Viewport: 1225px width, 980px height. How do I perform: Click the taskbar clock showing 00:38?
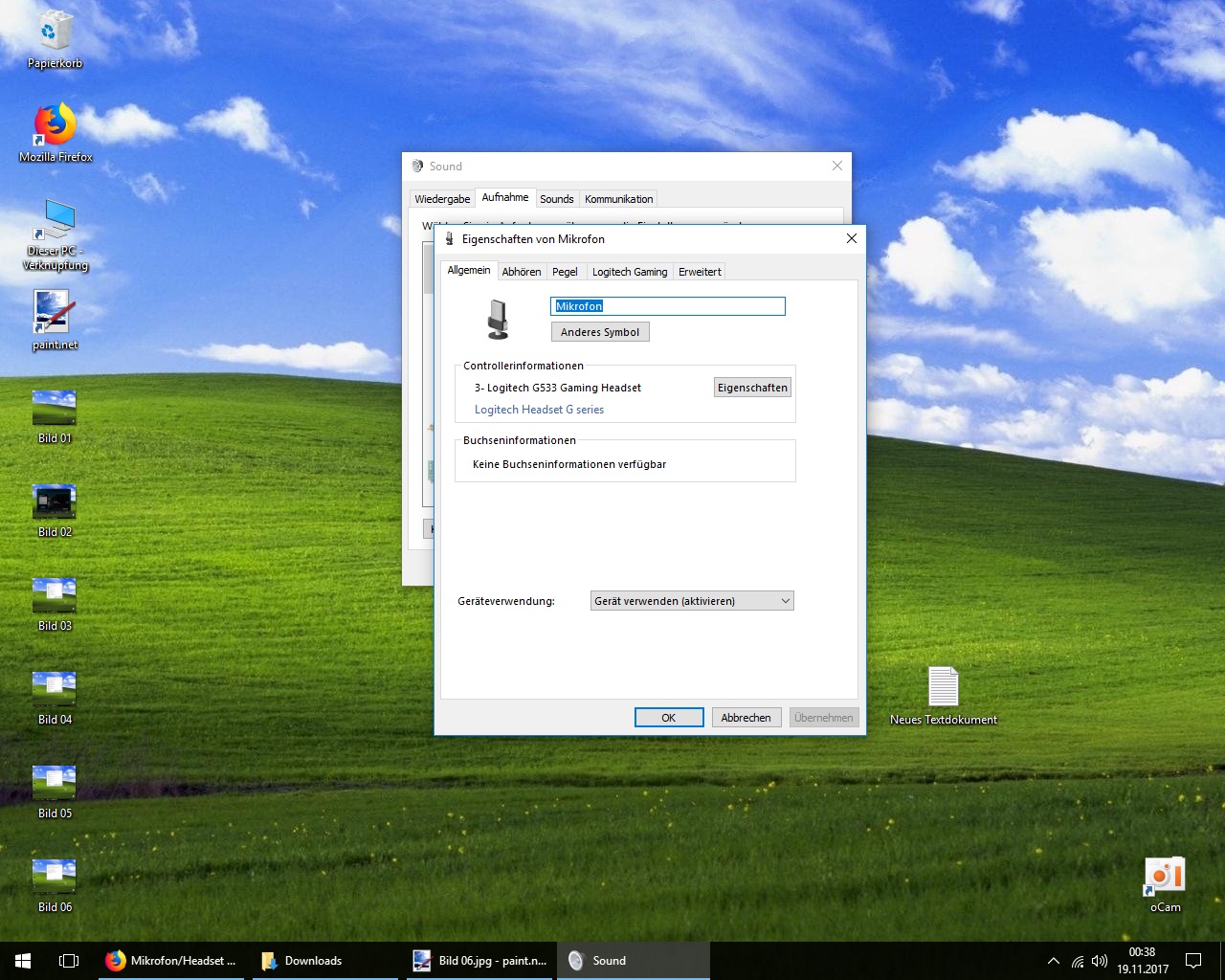1143,961
